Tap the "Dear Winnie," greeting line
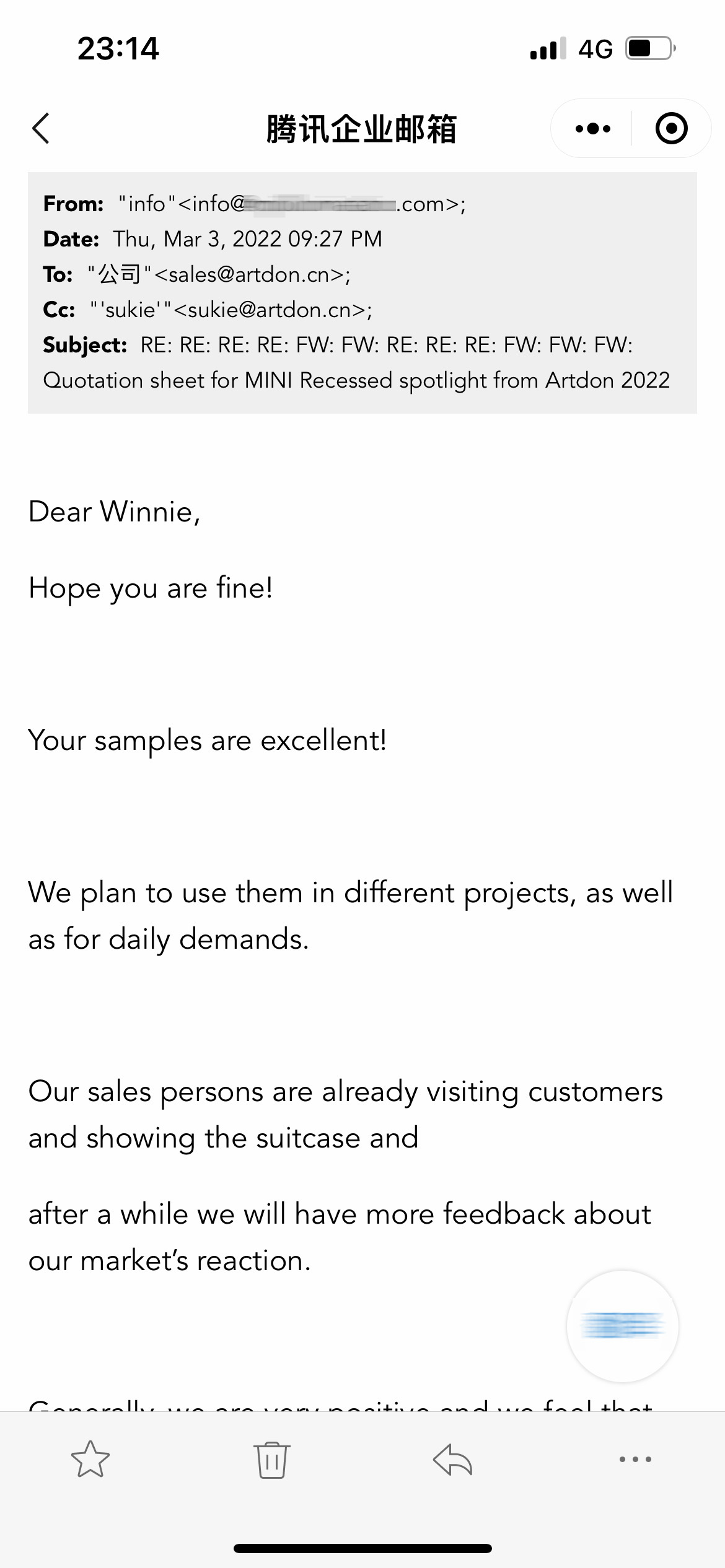Image resolution: width=725 pixels, height=1568 pixels. [115, 512]
